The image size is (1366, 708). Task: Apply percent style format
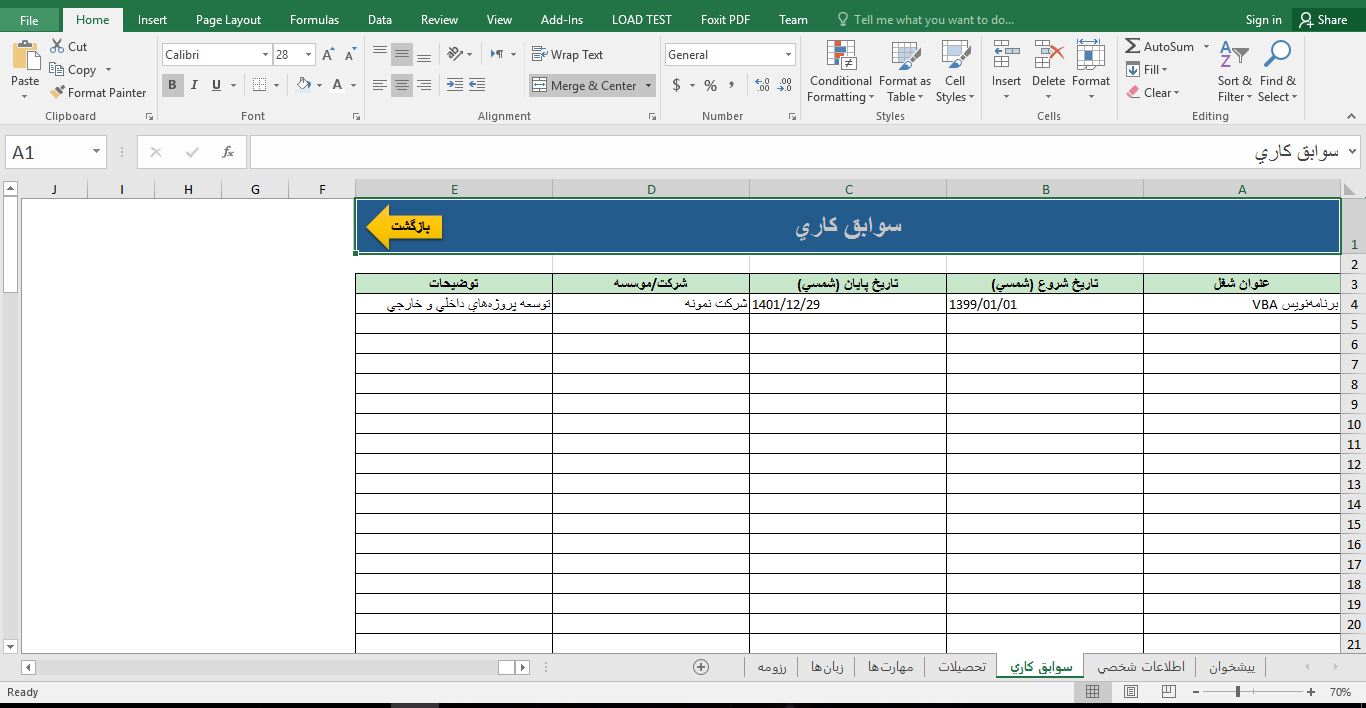click(710, 86)
